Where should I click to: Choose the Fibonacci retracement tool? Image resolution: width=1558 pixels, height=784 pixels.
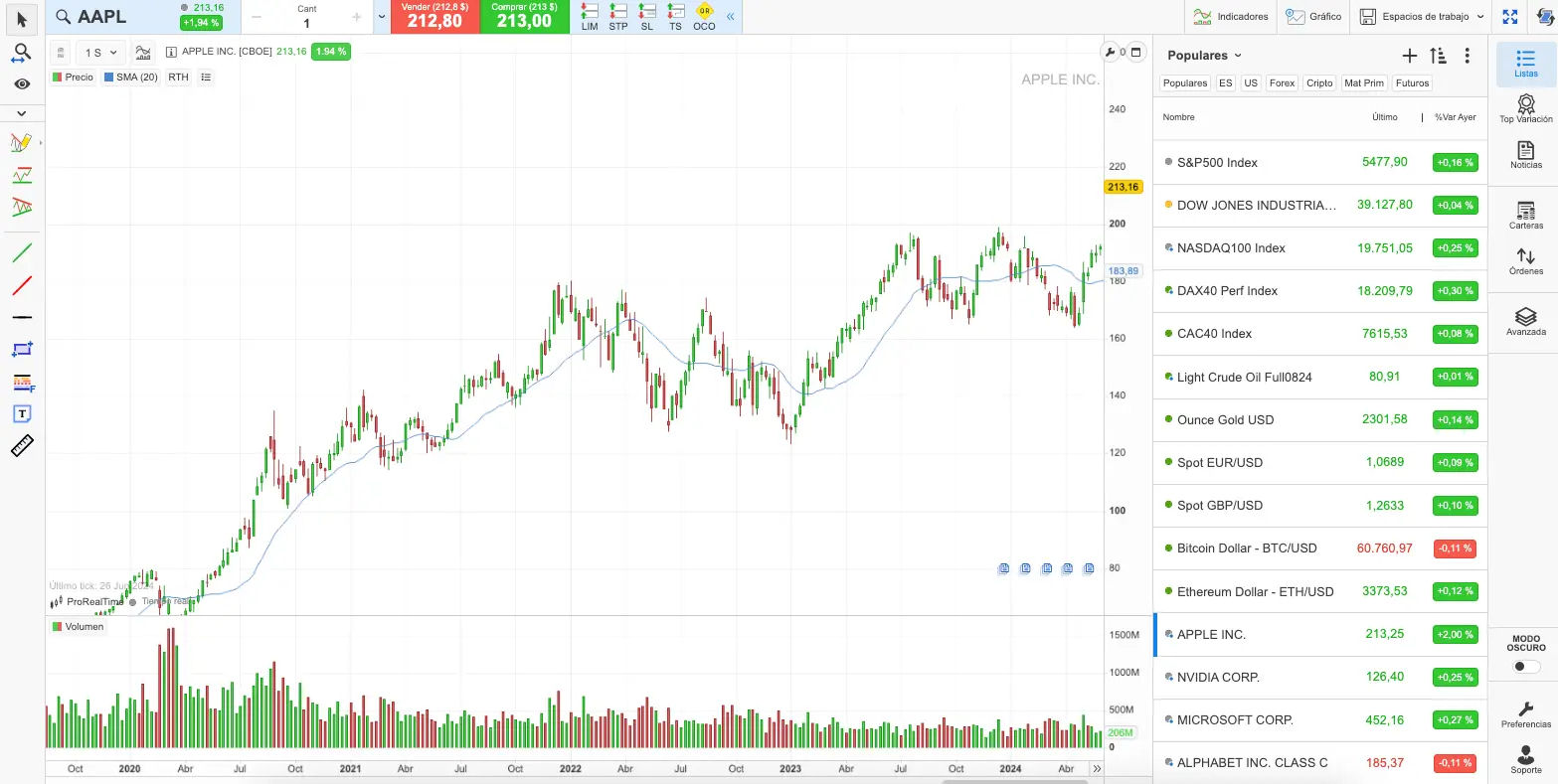tap(22, 382)
